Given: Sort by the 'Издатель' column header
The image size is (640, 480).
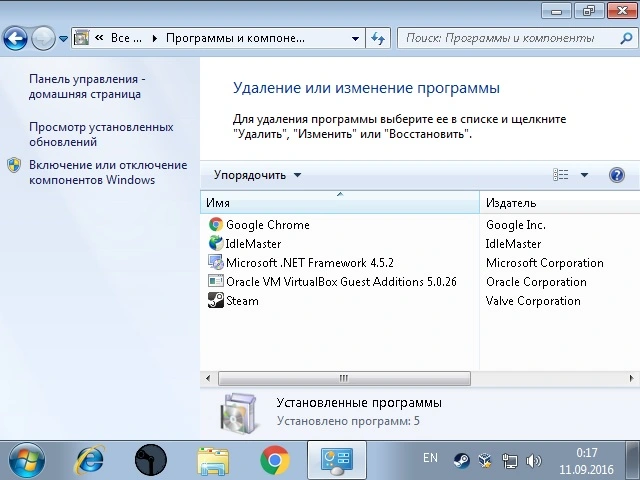Looking at the screenshot, I should click(560, 202).
